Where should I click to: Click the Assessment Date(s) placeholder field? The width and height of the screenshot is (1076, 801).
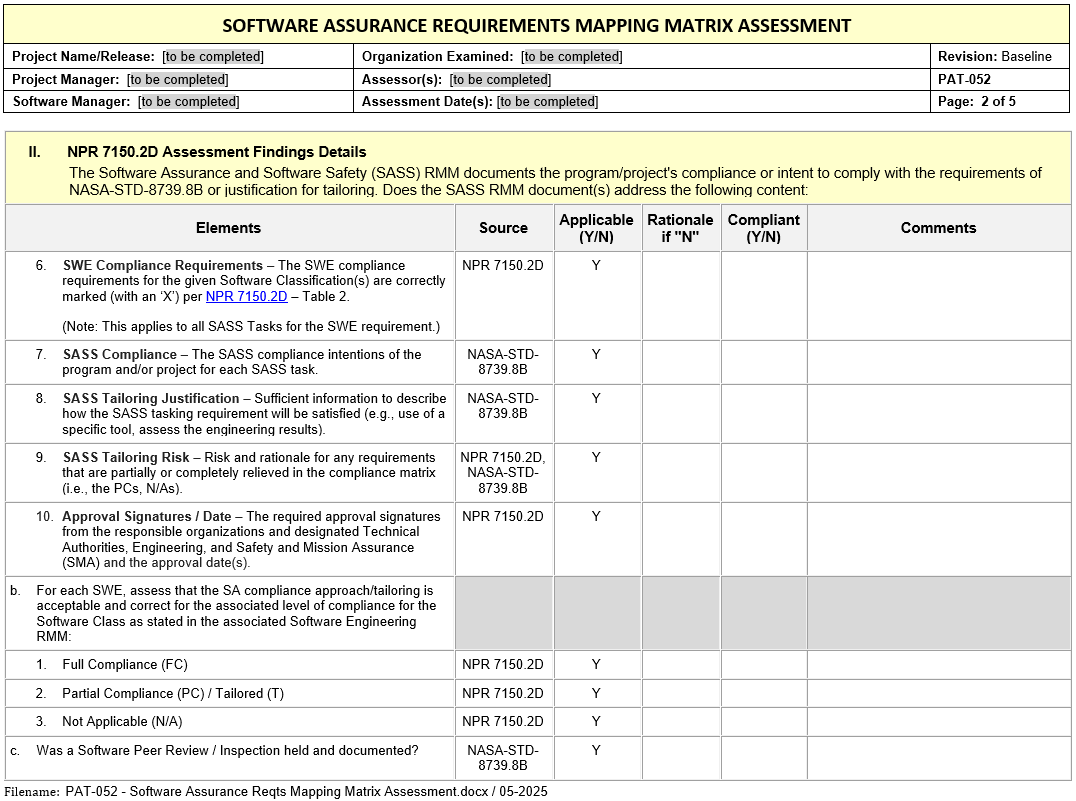pos(547,102)
